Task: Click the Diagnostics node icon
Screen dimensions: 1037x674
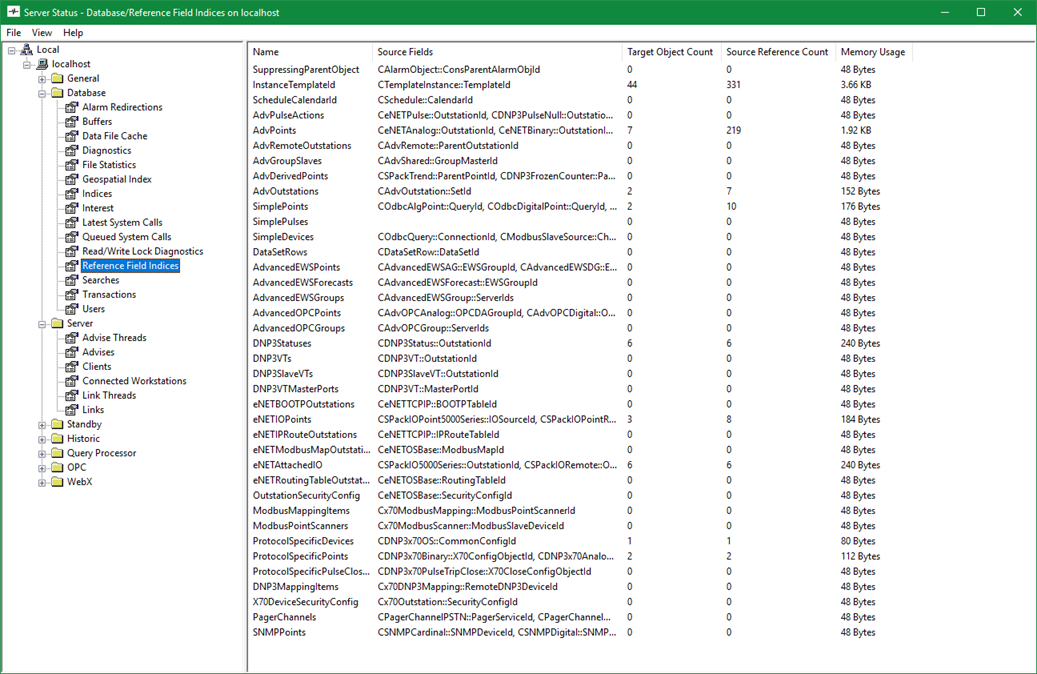Action: click(x=72, y=151)
